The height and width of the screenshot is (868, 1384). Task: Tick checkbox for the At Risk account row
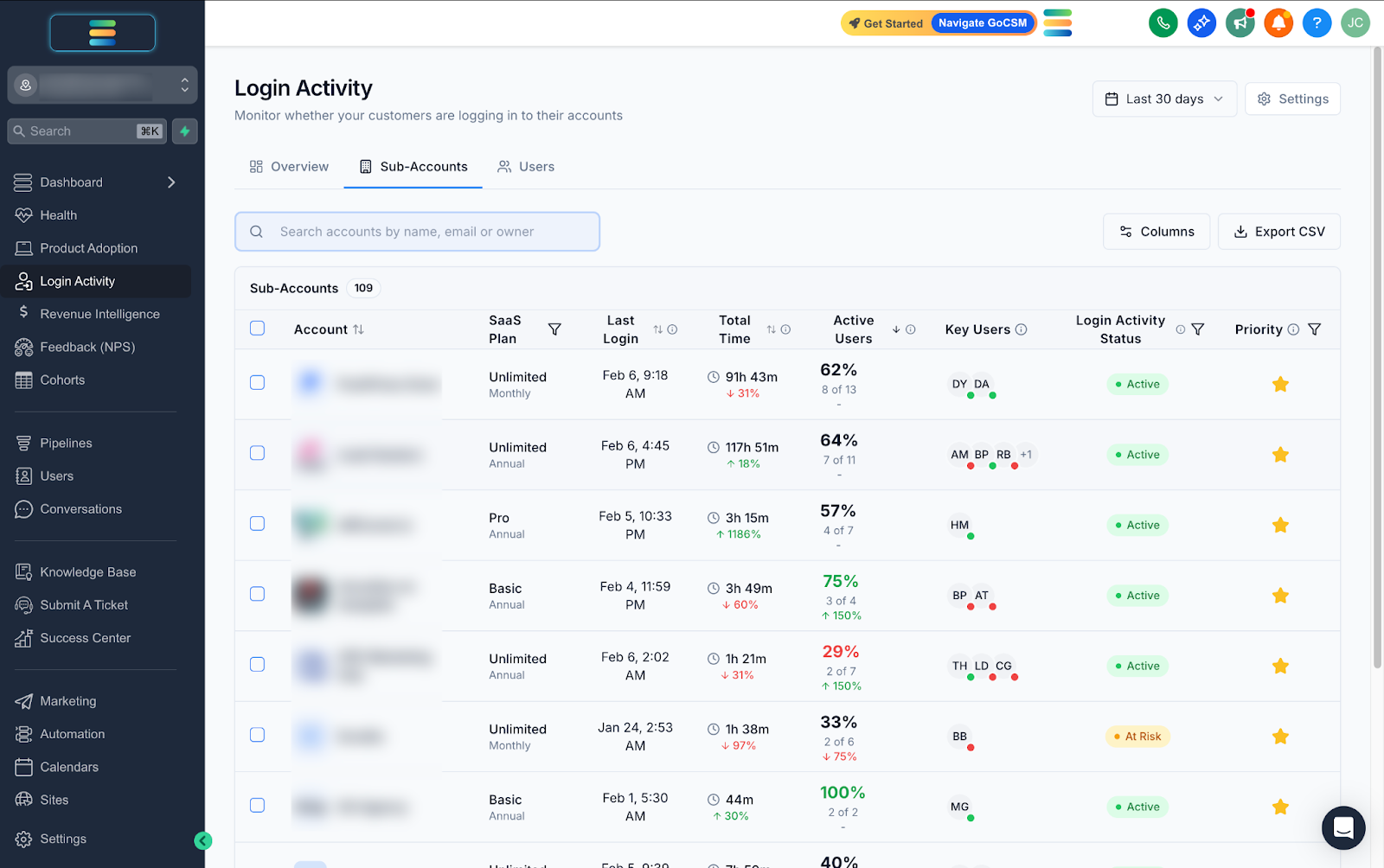257,735
